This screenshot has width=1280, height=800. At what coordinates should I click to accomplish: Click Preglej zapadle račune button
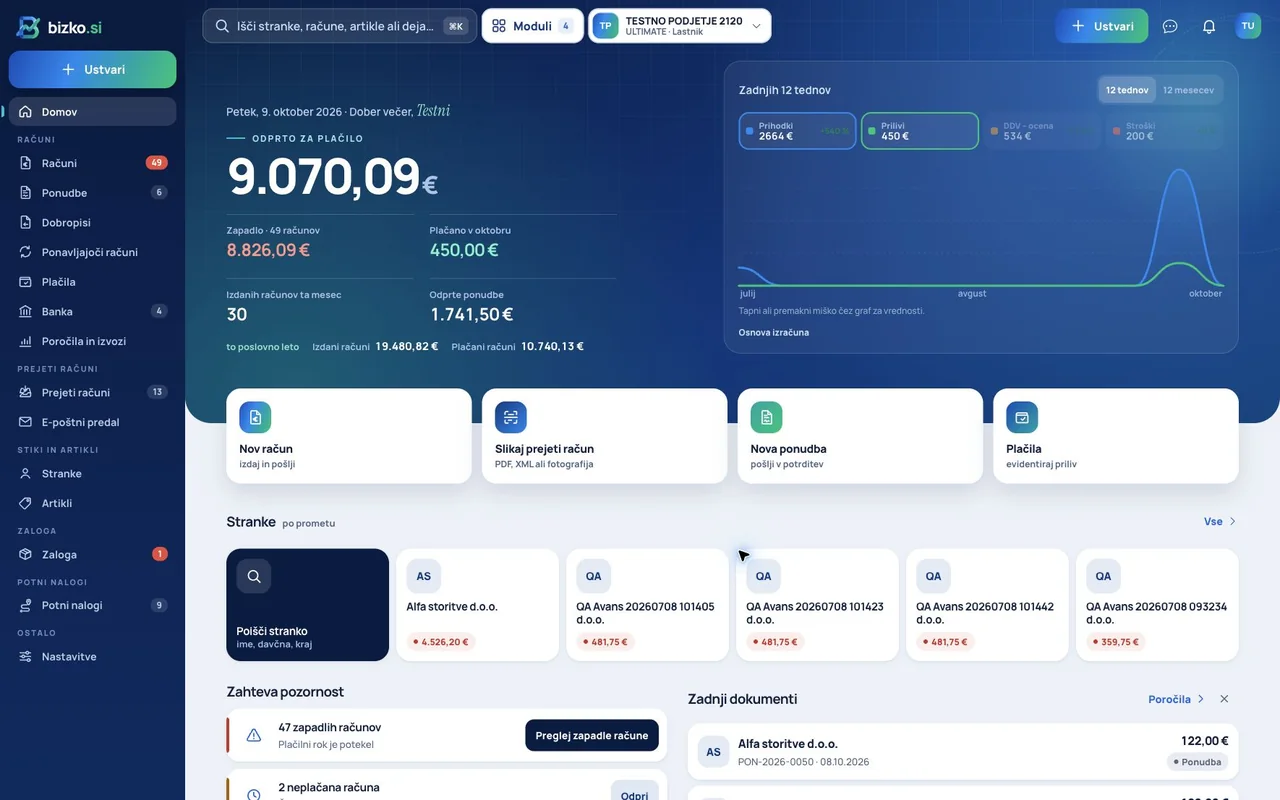coord(592,735)
